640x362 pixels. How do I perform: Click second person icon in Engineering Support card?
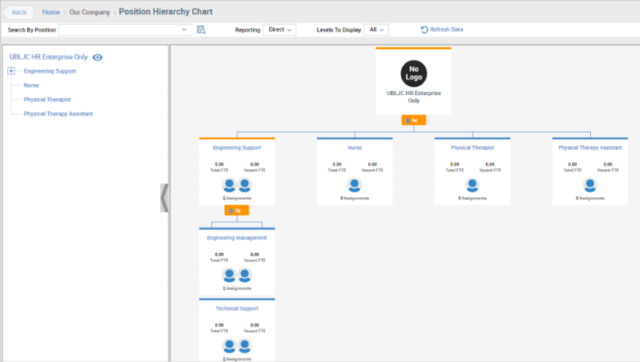(x=244, y=185)
